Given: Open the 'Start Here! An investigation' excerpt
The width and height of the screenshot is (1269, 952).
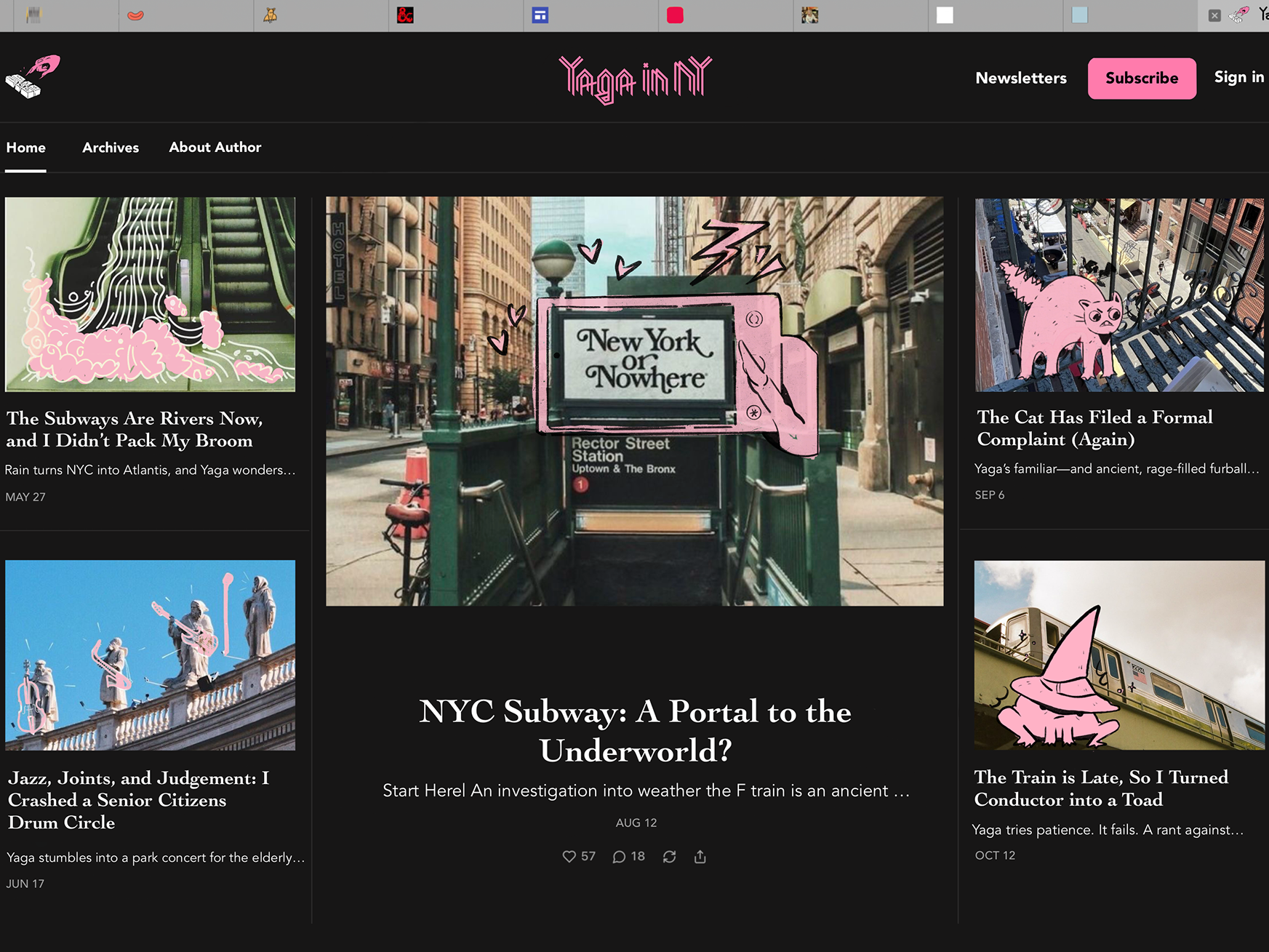Looking at the screenshot, I should 646,791.
